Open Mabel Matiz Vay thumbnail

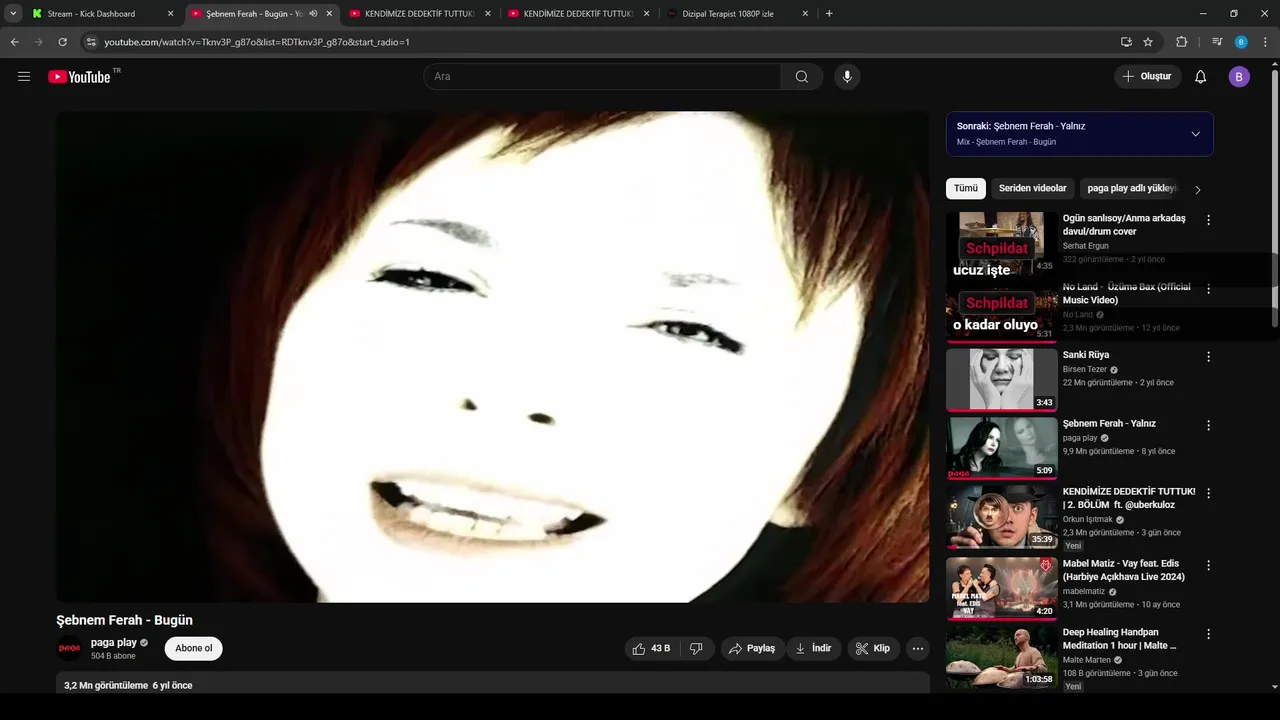(1001, 588)
